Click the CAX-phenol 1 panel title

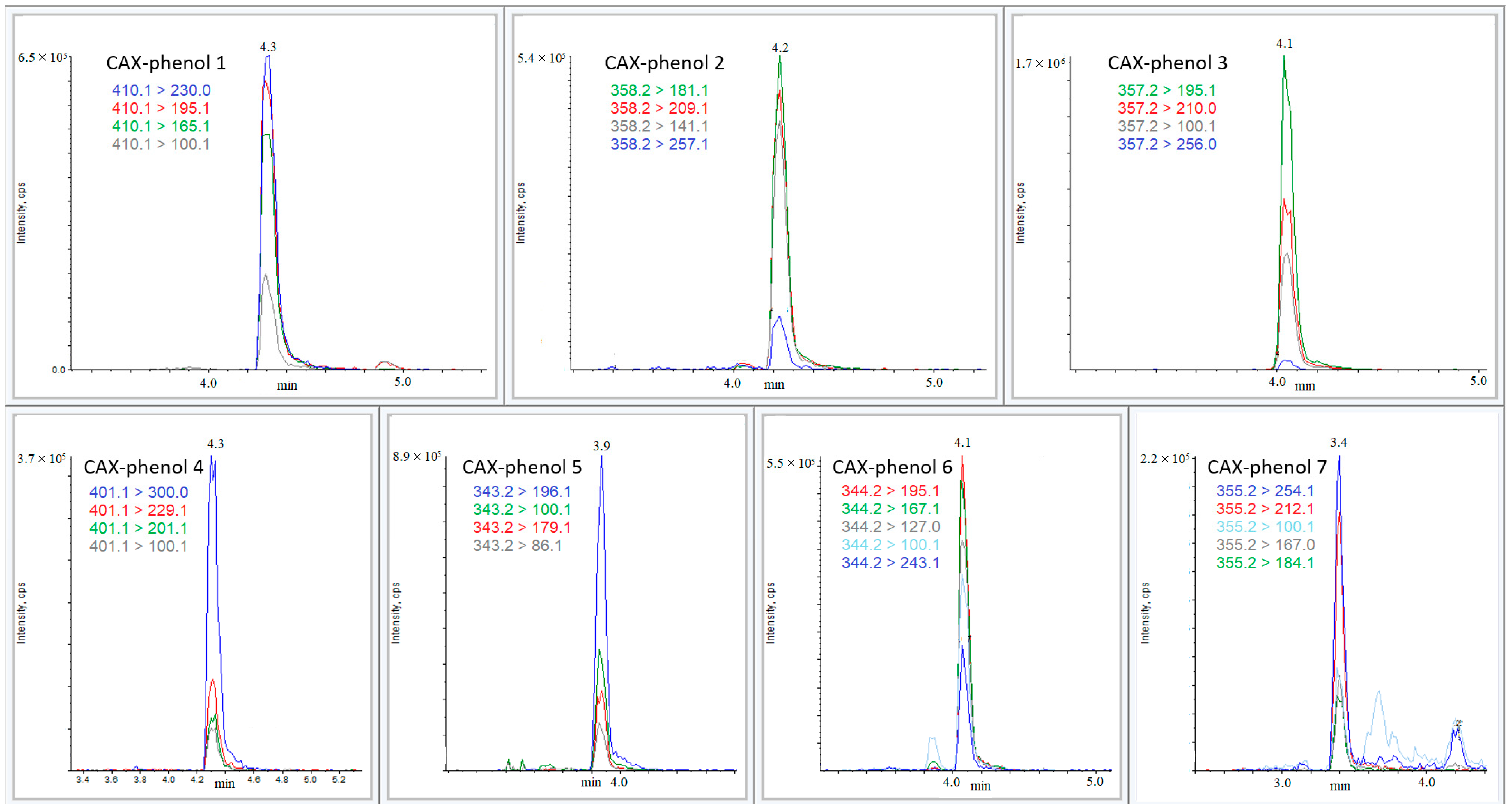click(165, 63)
